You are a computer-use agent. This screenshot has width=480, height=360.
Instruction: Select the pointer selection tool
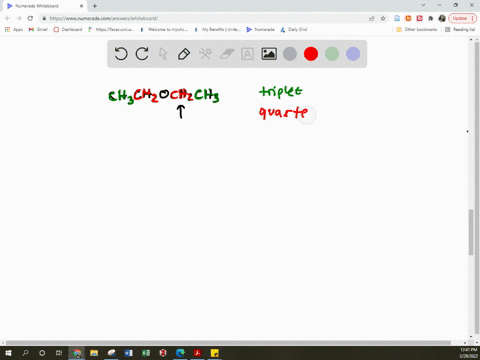click(163, 54)
